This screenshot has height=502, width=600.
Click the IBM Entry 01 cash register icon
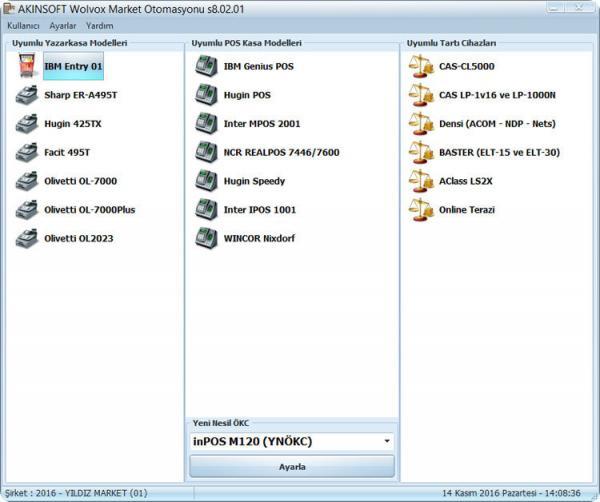tap(27, 66)
